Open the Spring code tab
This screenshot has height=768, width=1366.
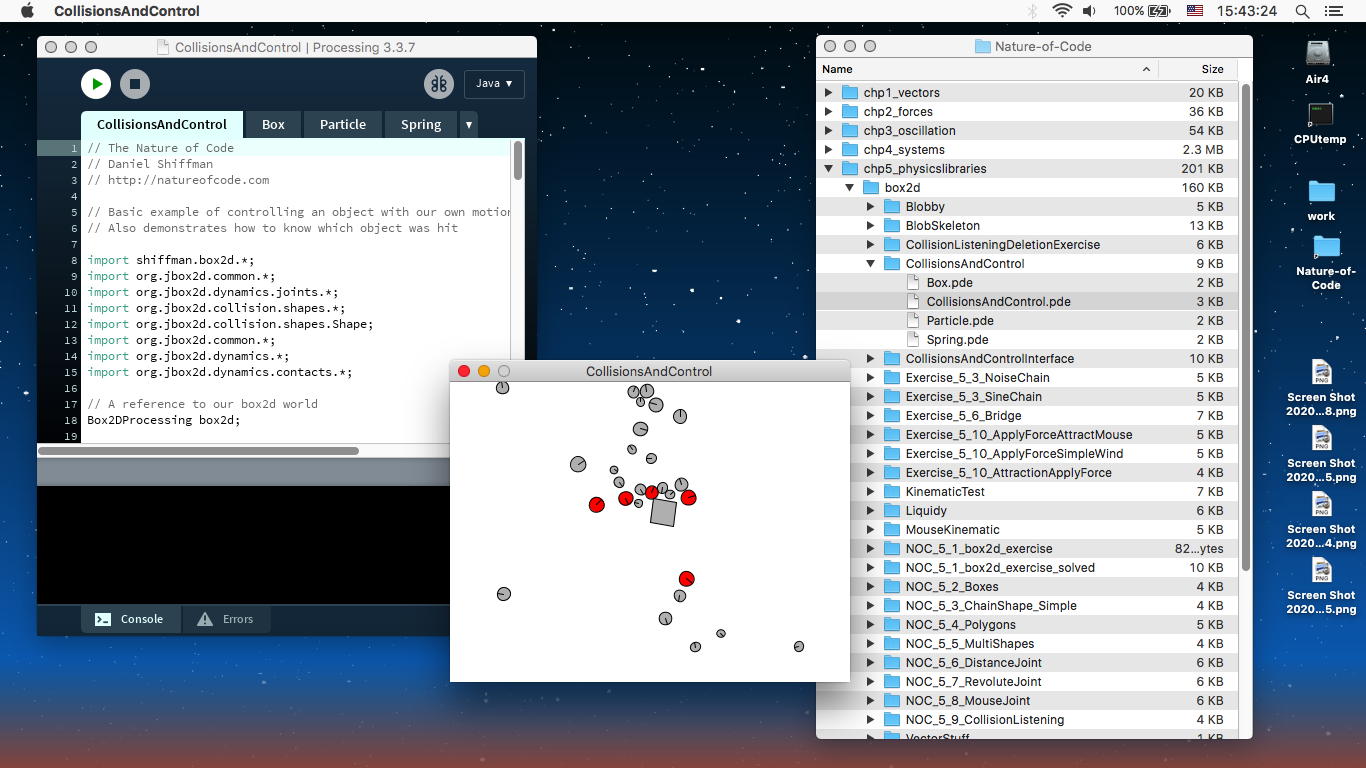(x=420, y=124)
